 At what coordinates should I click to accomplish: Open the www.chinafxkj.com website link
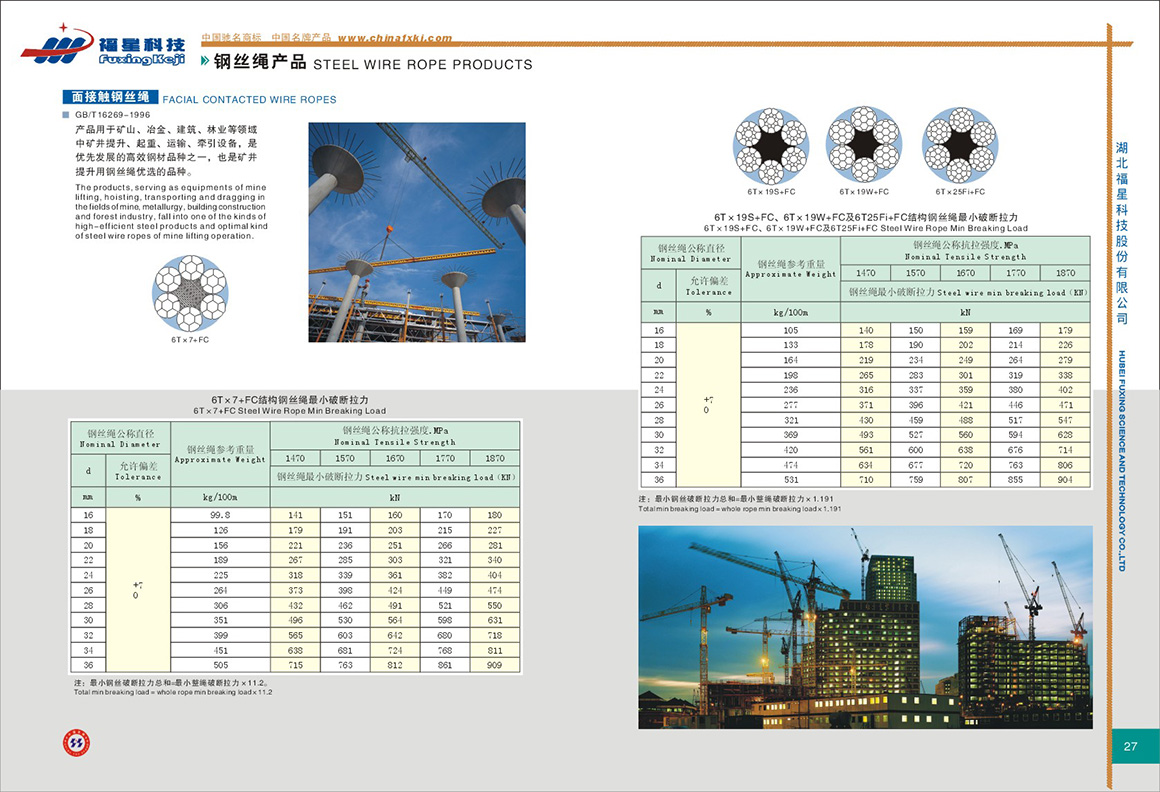[395, 38]
